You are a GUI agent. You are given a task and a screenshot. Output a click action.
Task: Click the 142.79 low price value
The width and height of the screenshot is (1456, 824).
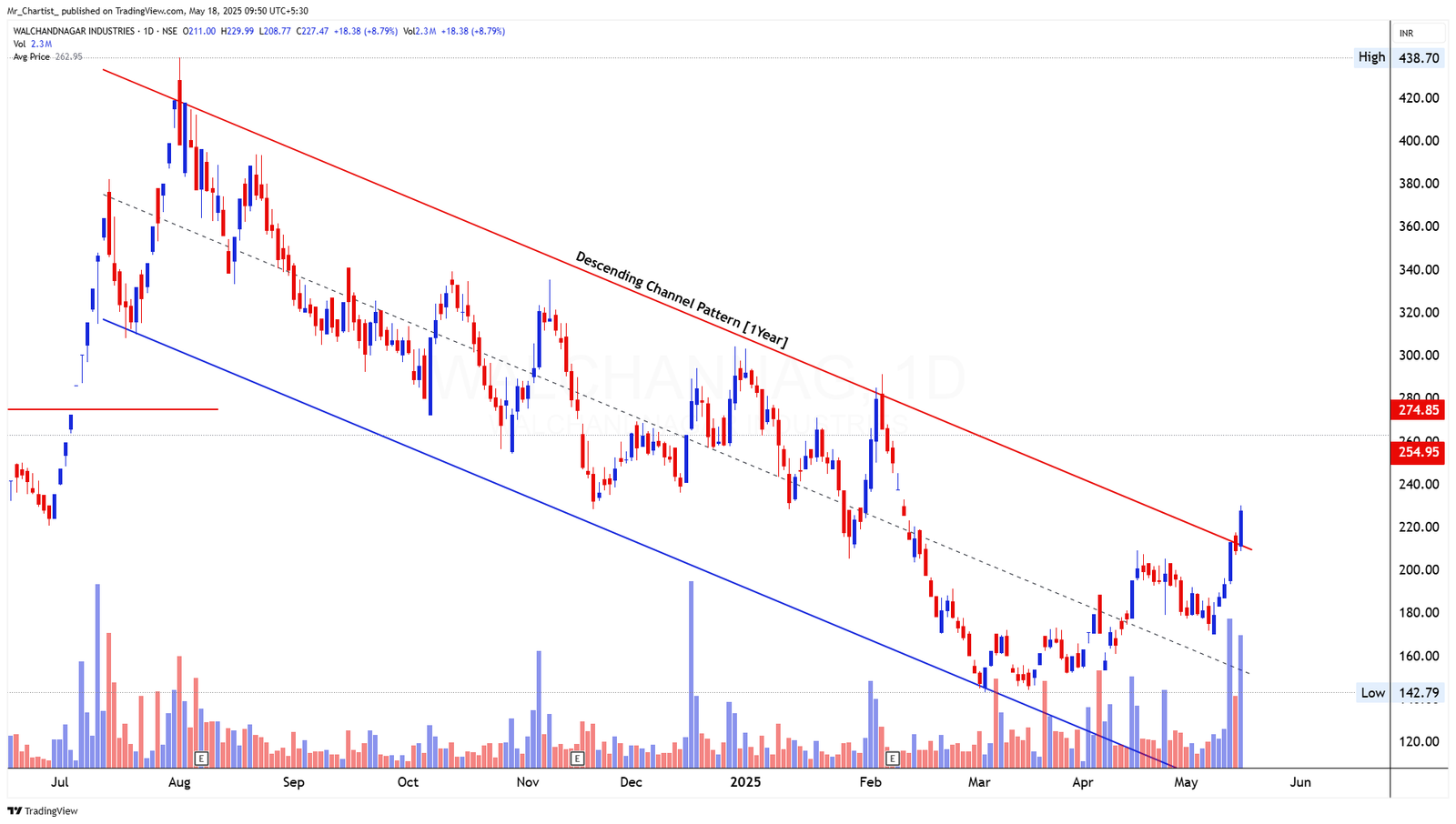[x=1419, y=693]
